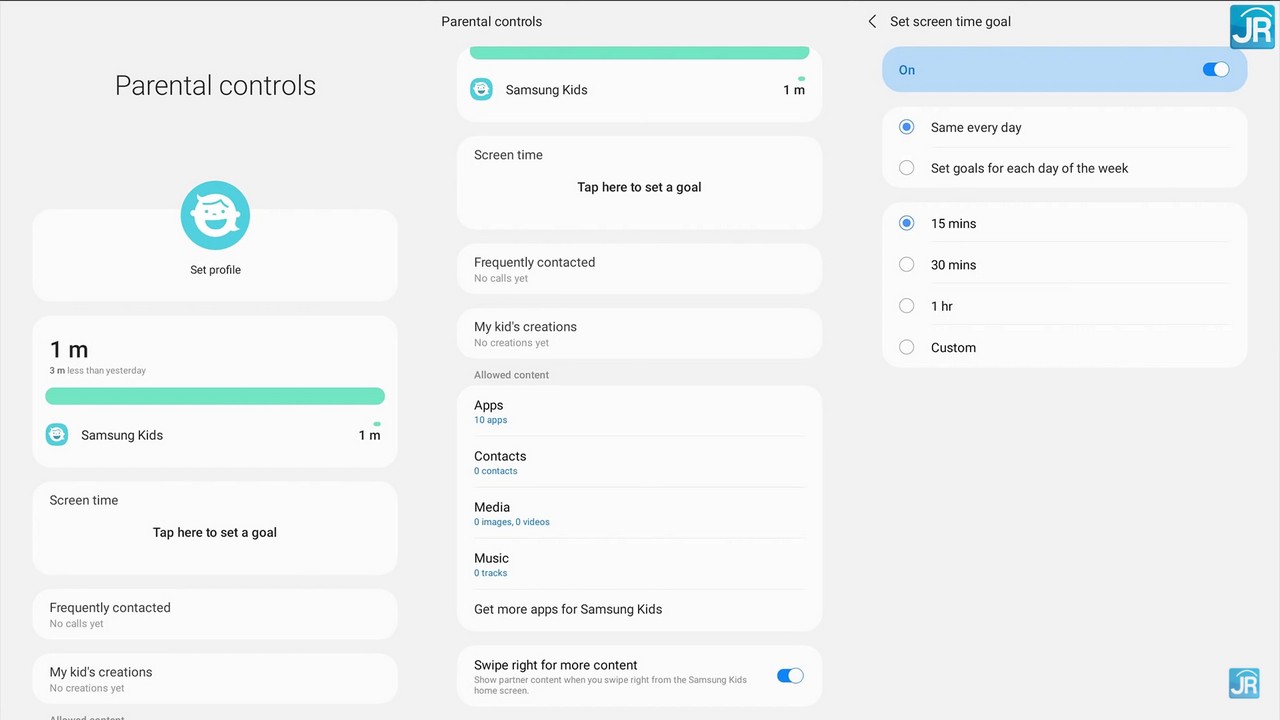Click '0 images, 0 videos' text
1280x720 pixels.
coord(512,522)
